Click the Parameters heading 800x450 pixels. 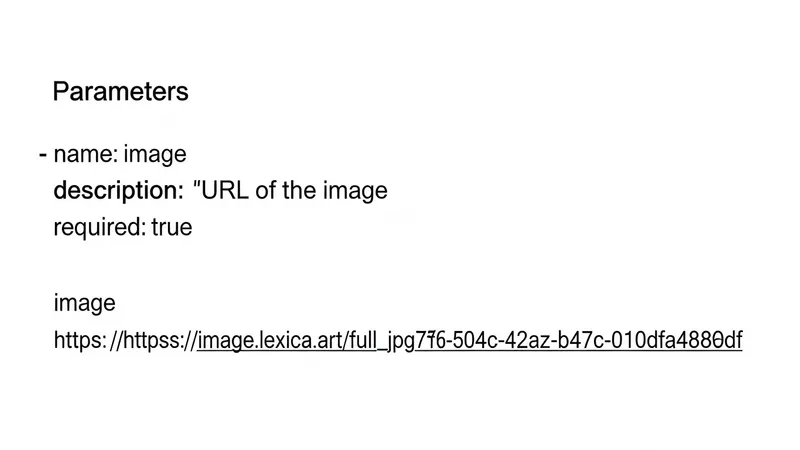click(120, 92)
